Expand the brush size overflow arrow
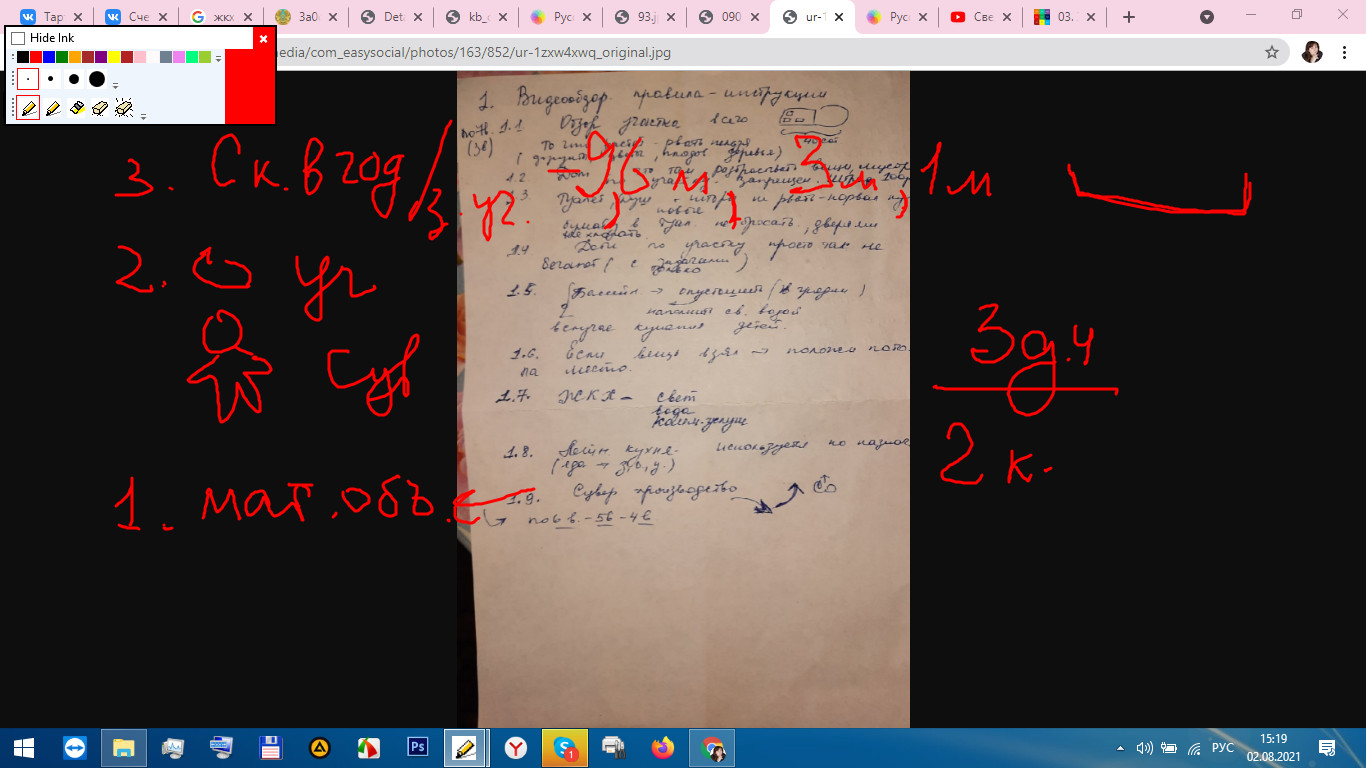1366x768 pixels. pyautogui.click(x=116, y=86)
